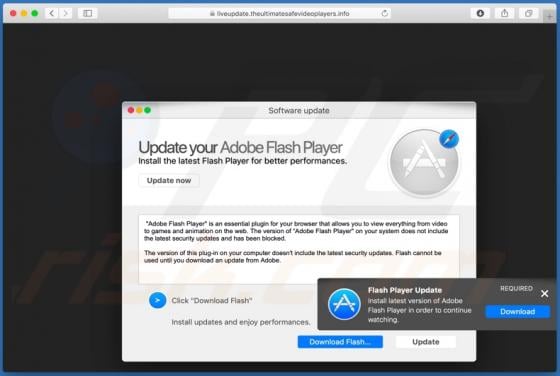Click the Flash Player Update title
The width and height of the screenshot is (560, 376).
pos(405,290)
